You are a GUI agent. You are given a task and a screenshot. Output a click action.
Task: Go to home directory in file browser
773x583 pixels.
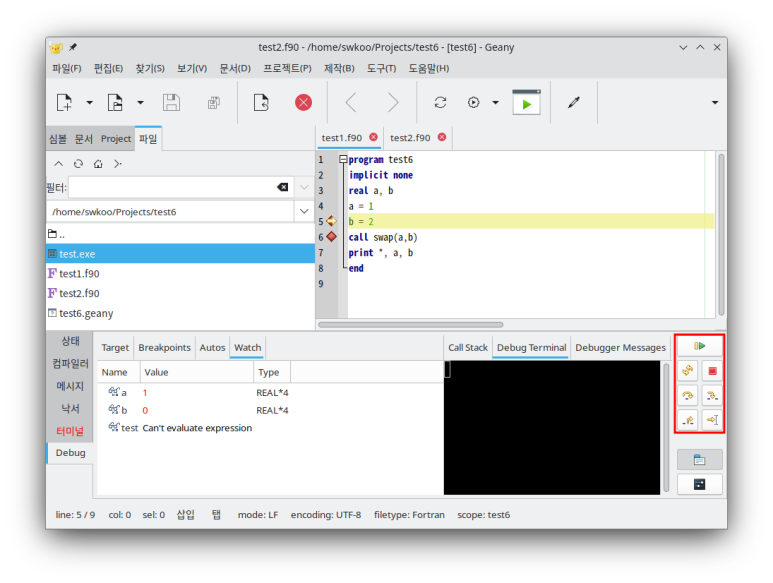98,164
